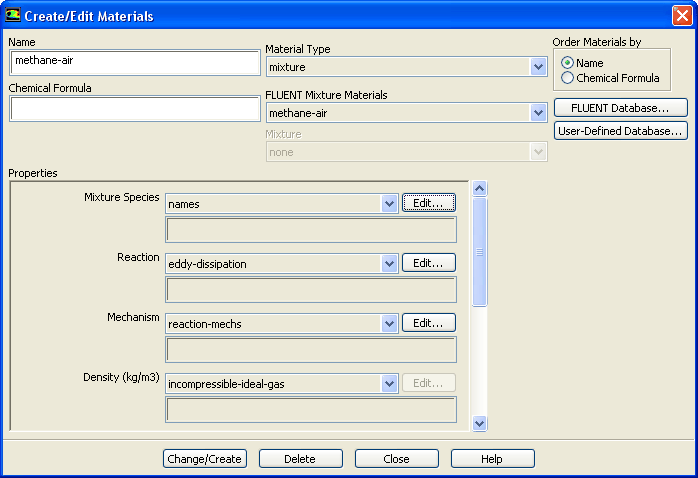Open the User-Defined Database
698x478 pixels.
(621, 131)
